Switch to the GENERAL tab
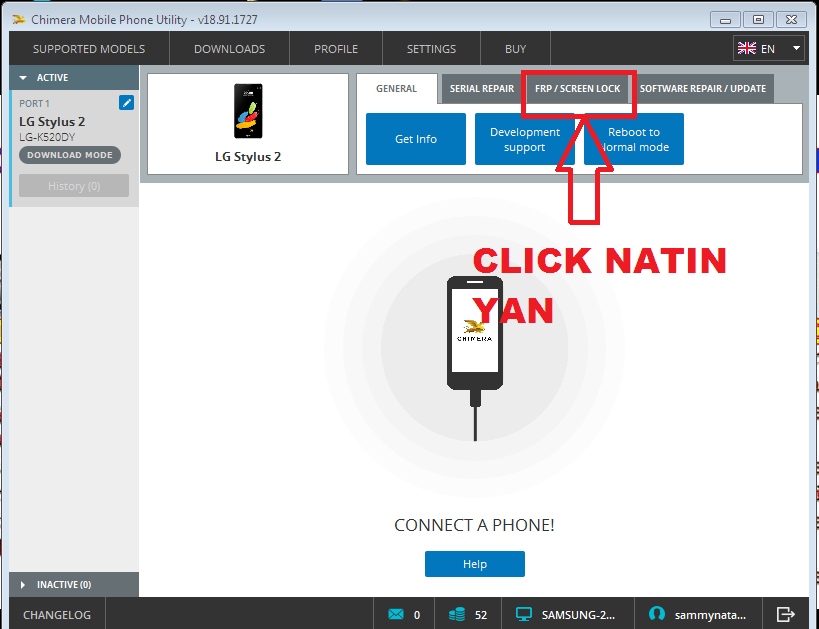 click(x=396, y=88)
